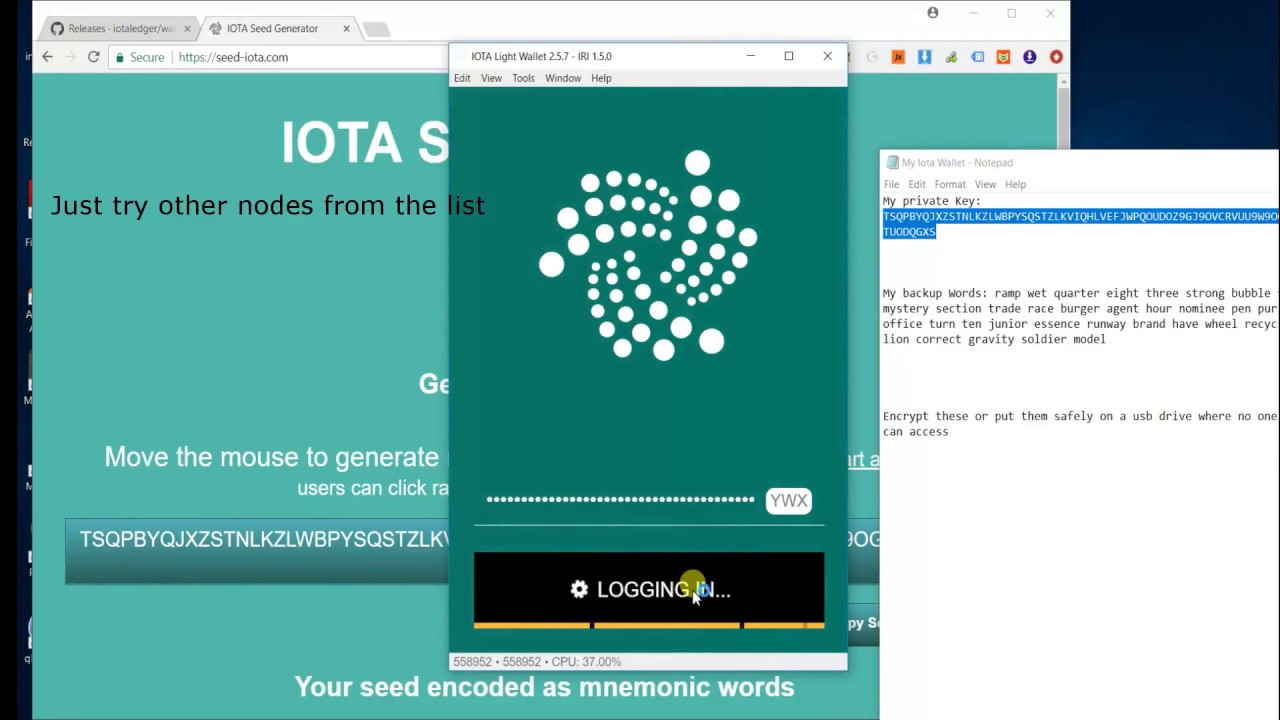Image resolution: width=1280 pixels, height=720 pixels.
Task: Click the orange shield chevron extension icon
Action: point(1003,57)
